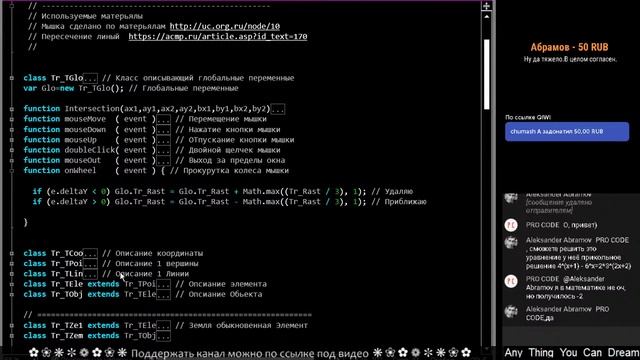Screen dimensions: 640x360
Task: Expand the fold beside class Tr_TZe1
Action: tap(12, 326)
